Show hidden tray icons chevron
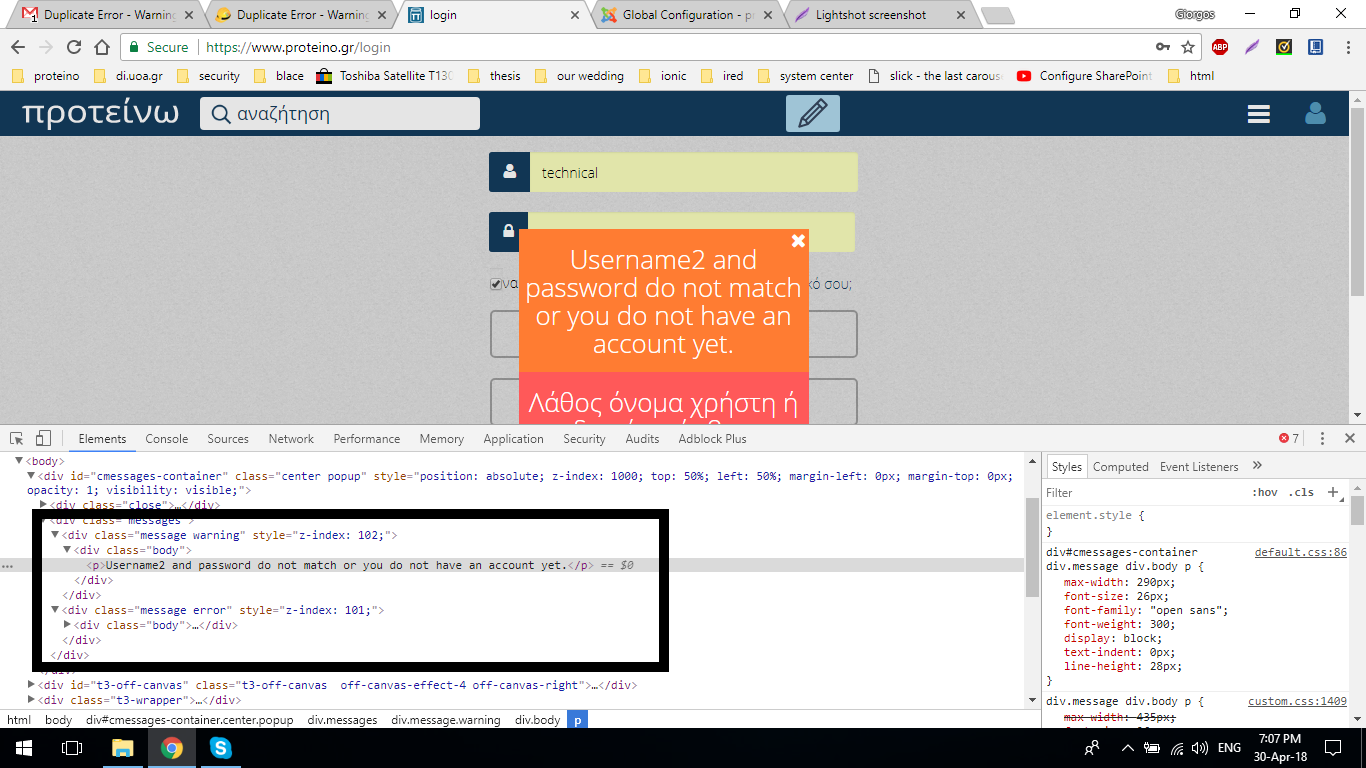1366x768 pixels. coord(1128,748)
